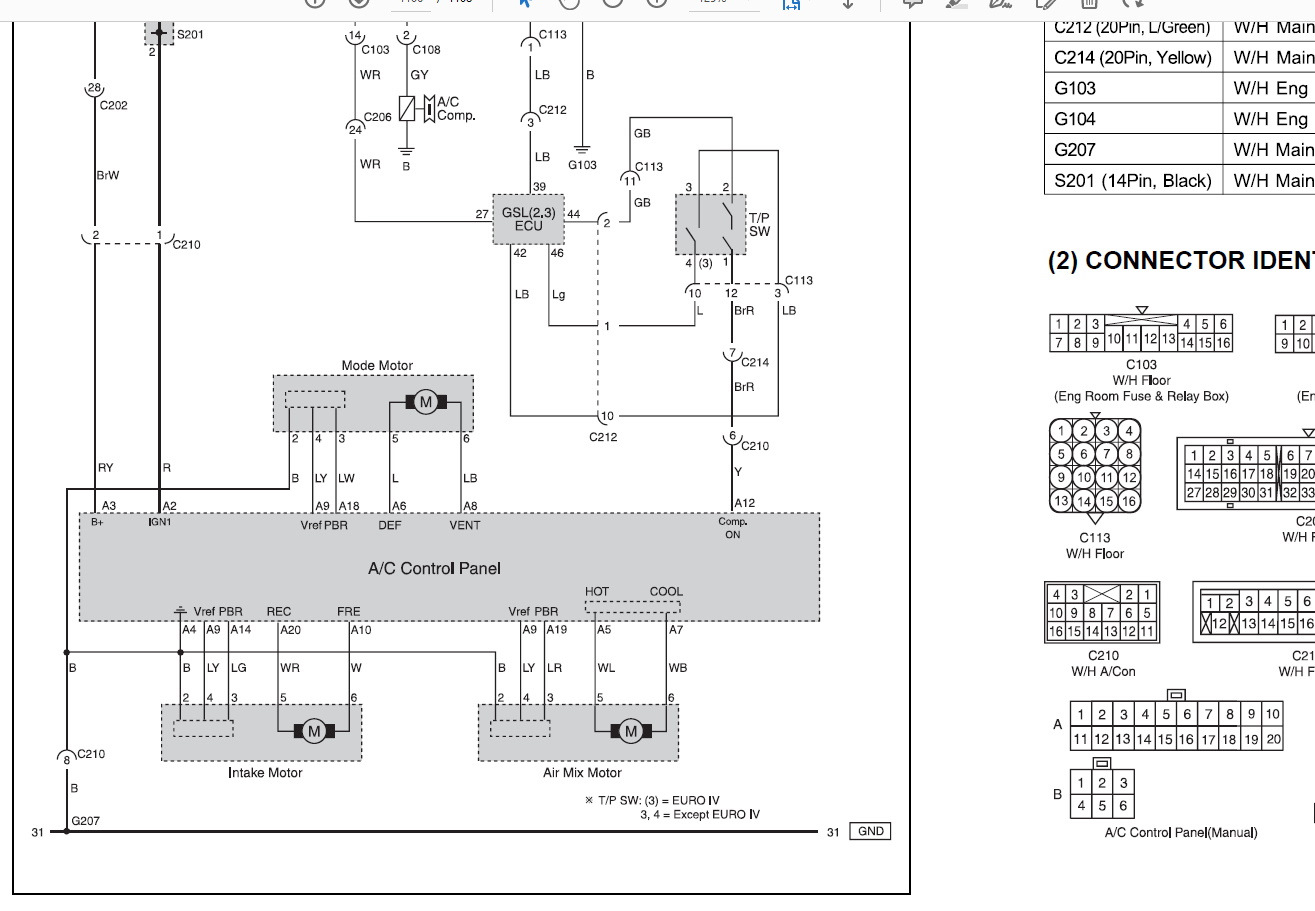Click the G103 ground label in the diagram

(582, 165)
